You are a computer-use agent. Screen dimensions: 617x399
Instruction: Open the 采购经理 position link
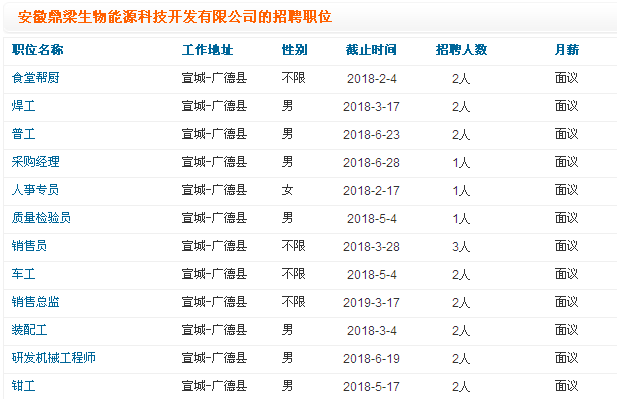click(35, 162)
